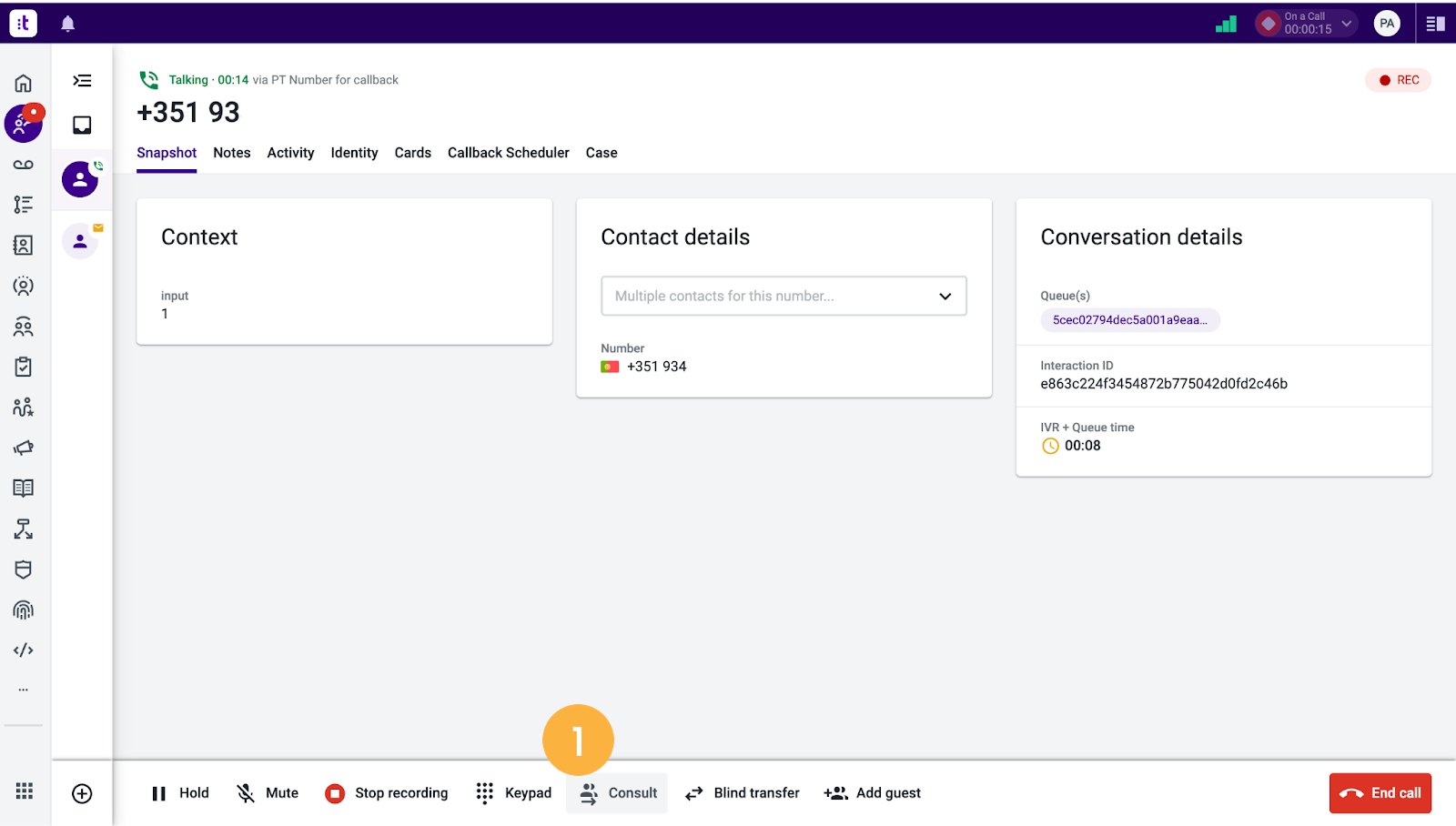Mute the microphone
Image resolution: width=1456 pixels, height=826 pixels.
(x=268, y=793)
